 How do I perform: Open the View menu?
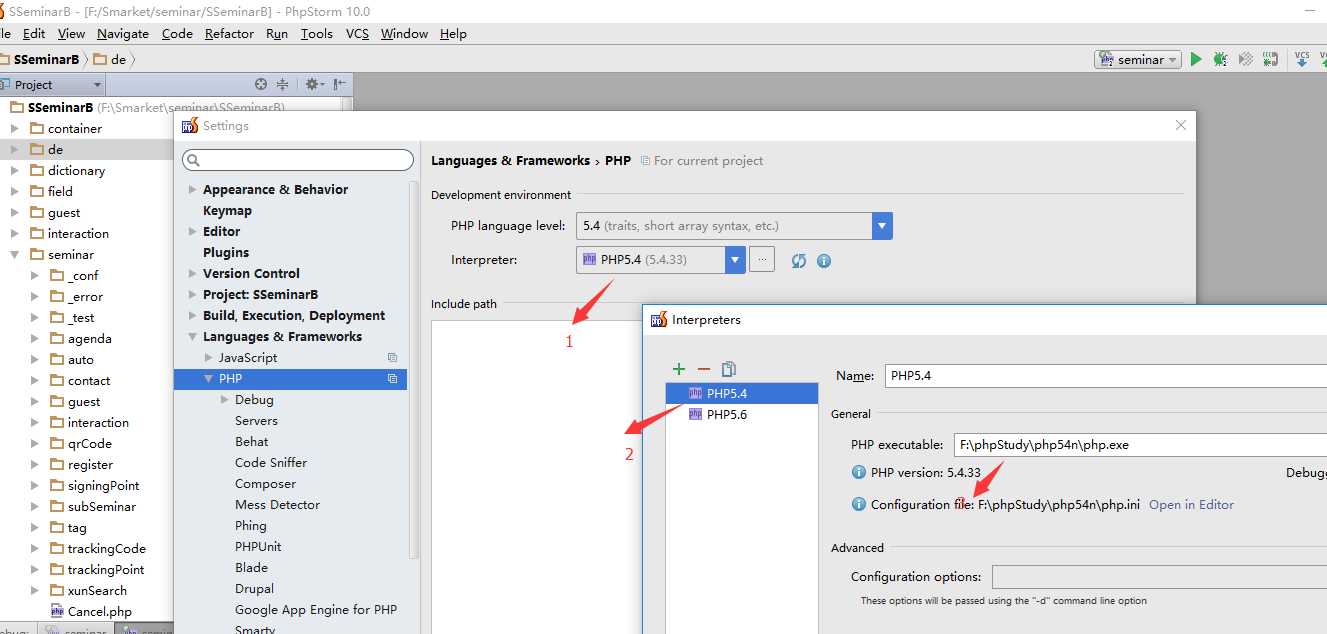[x=71, y=33]
